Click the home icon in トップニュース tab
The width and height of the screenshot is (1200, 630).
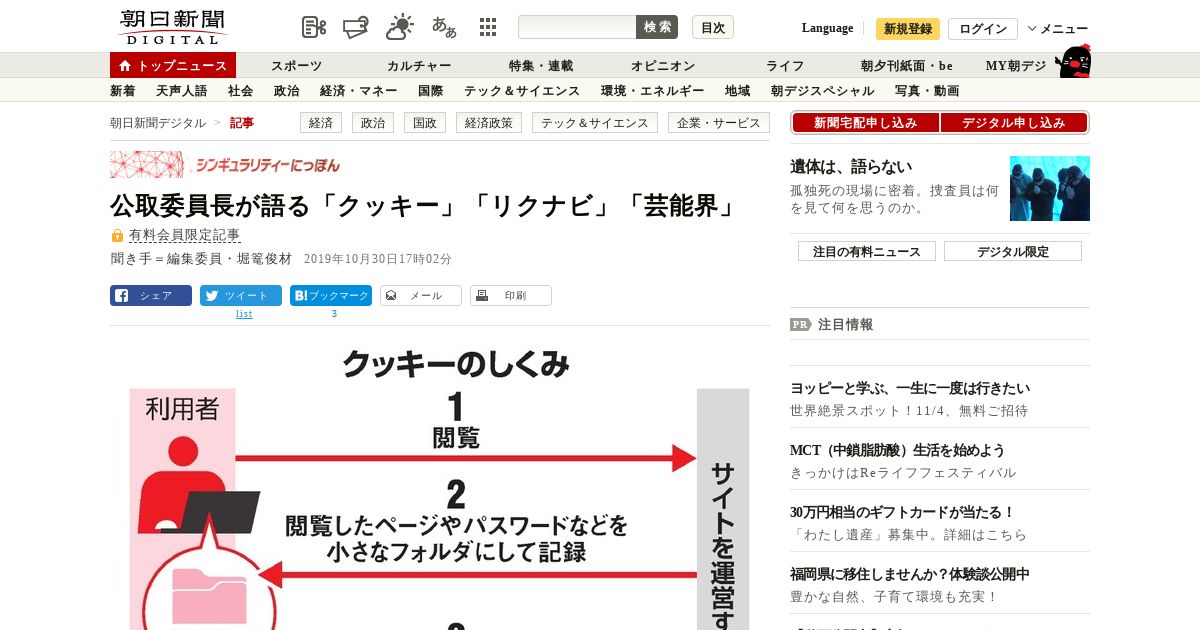pos(125,66)
